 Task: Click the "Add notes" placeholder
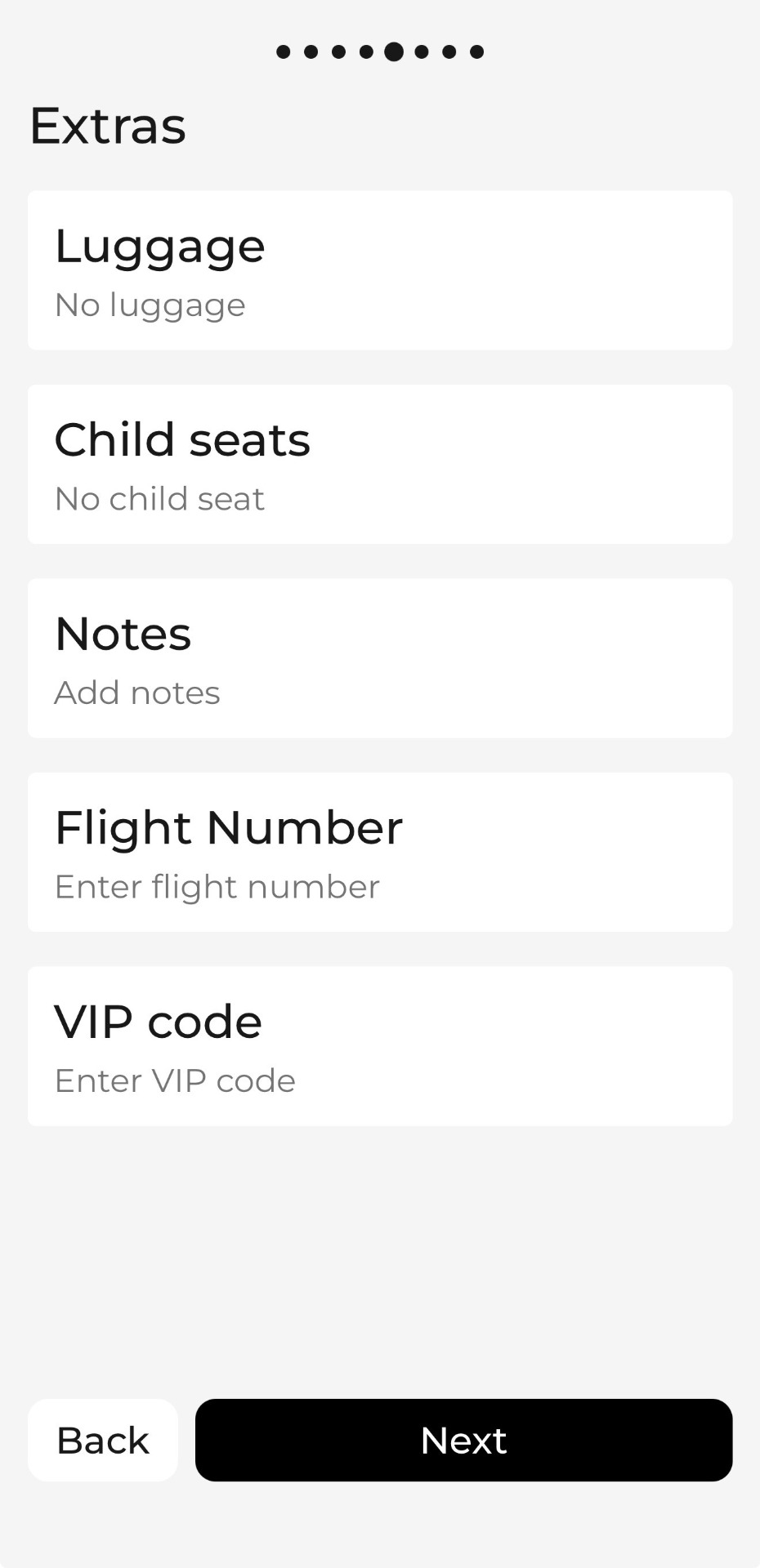point(137,693)
